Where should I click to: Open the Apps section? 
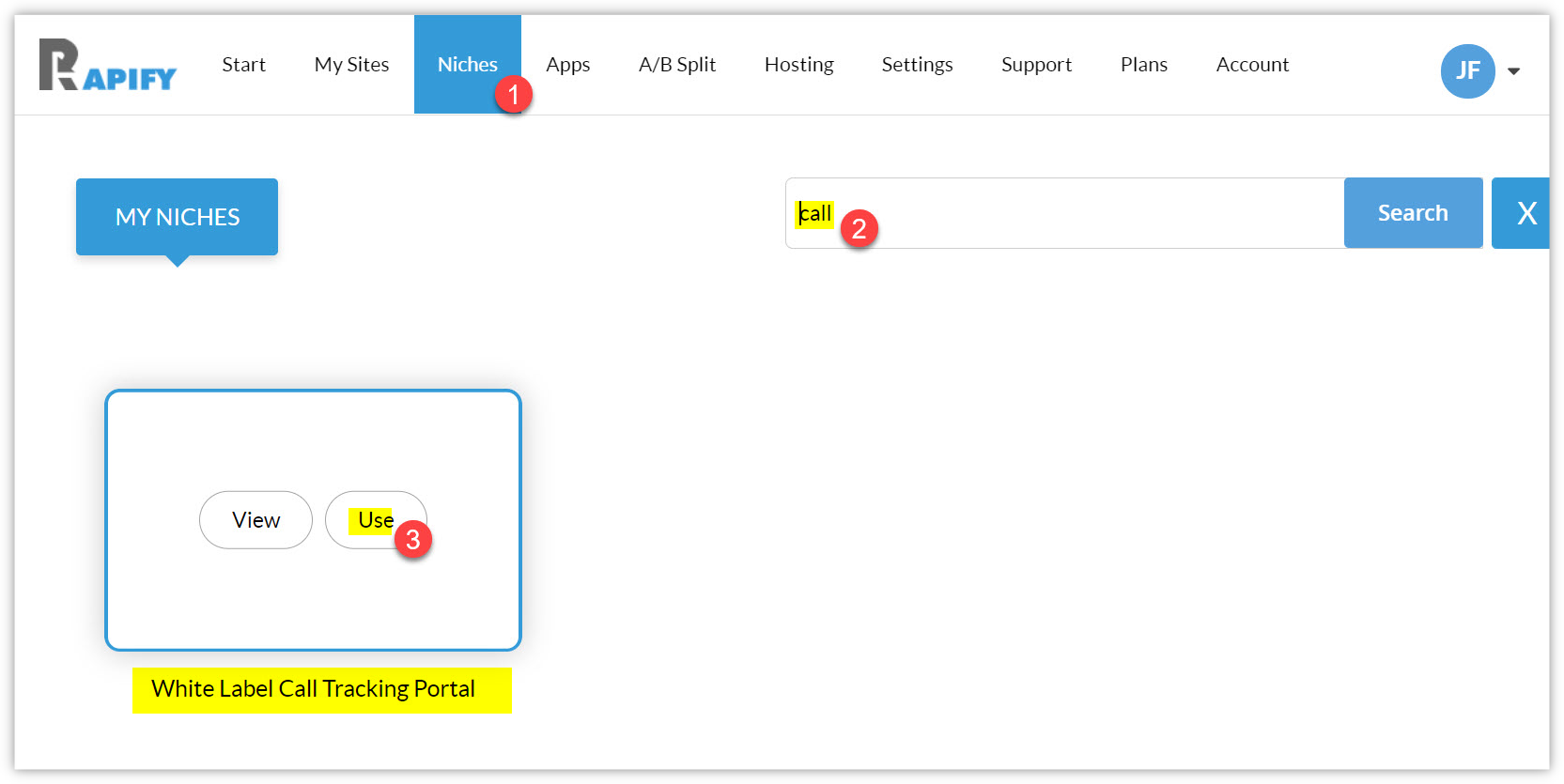pyautogui.click(x=567, y=65)
